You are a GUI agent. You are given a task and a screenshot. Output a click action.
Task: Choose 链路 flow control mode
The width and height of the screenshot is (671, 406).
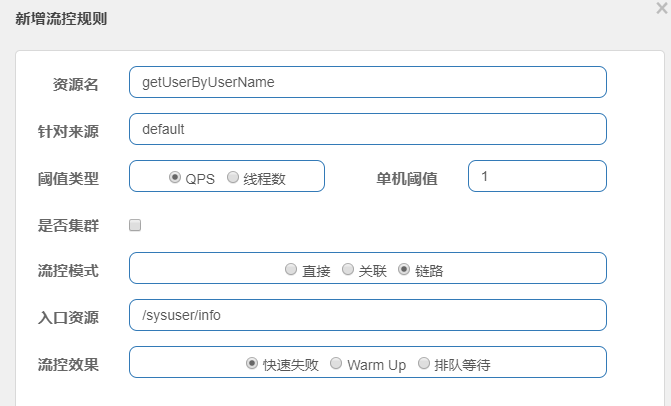[405, 269]
